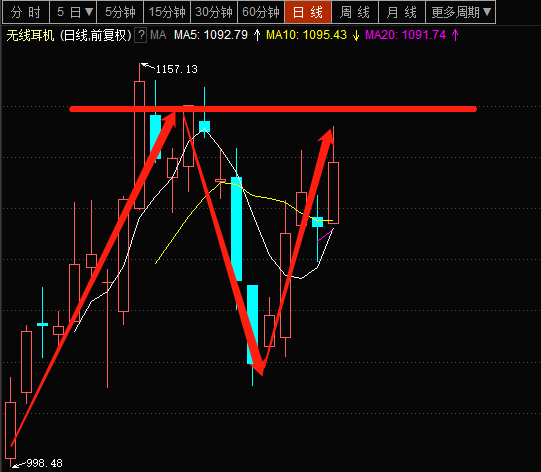
Task: Open the 5日 period dropdown arrow
Action: click(89, 12)
